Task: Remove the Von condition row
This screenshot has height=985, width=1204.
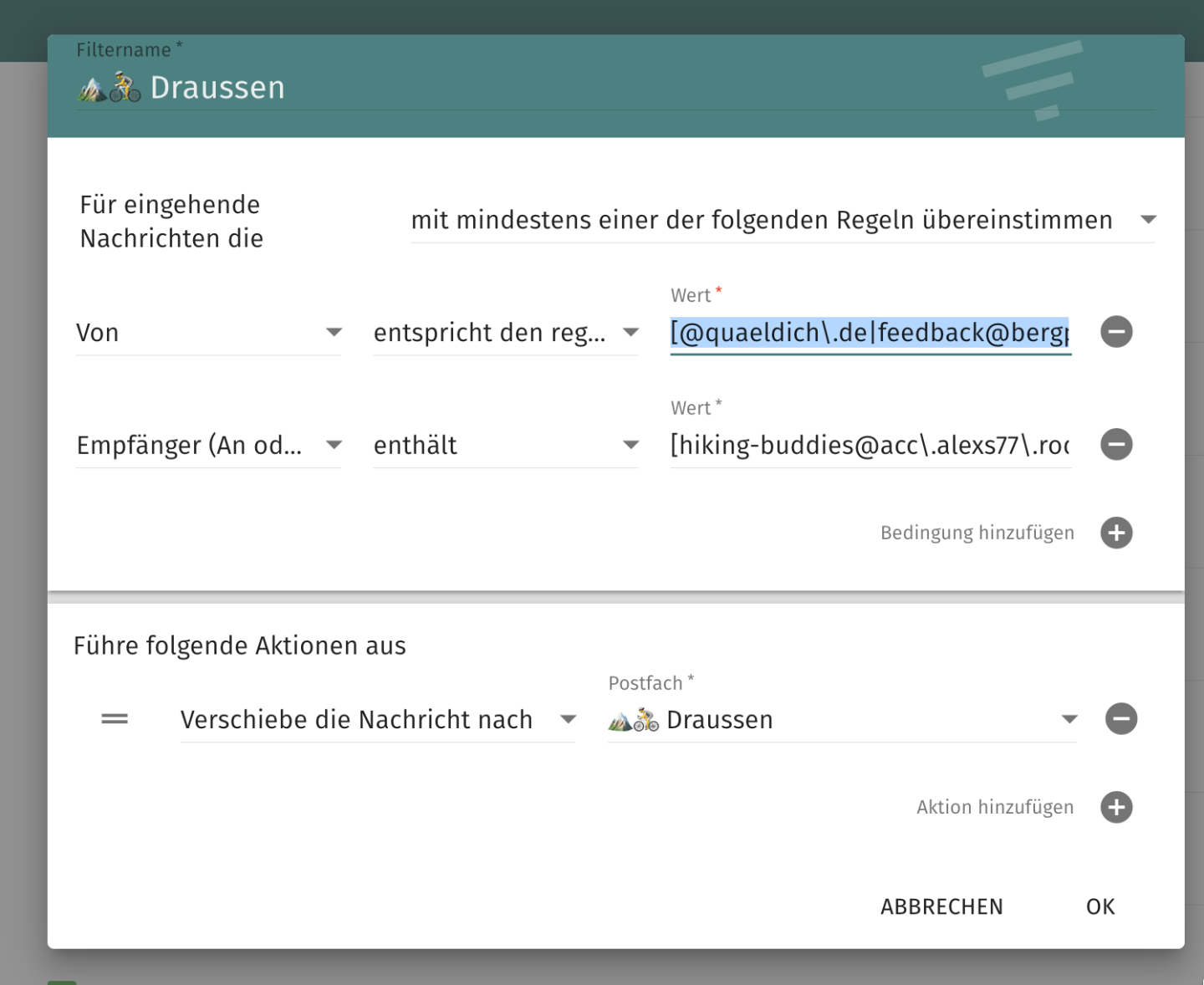Action: coord(1116,332)
